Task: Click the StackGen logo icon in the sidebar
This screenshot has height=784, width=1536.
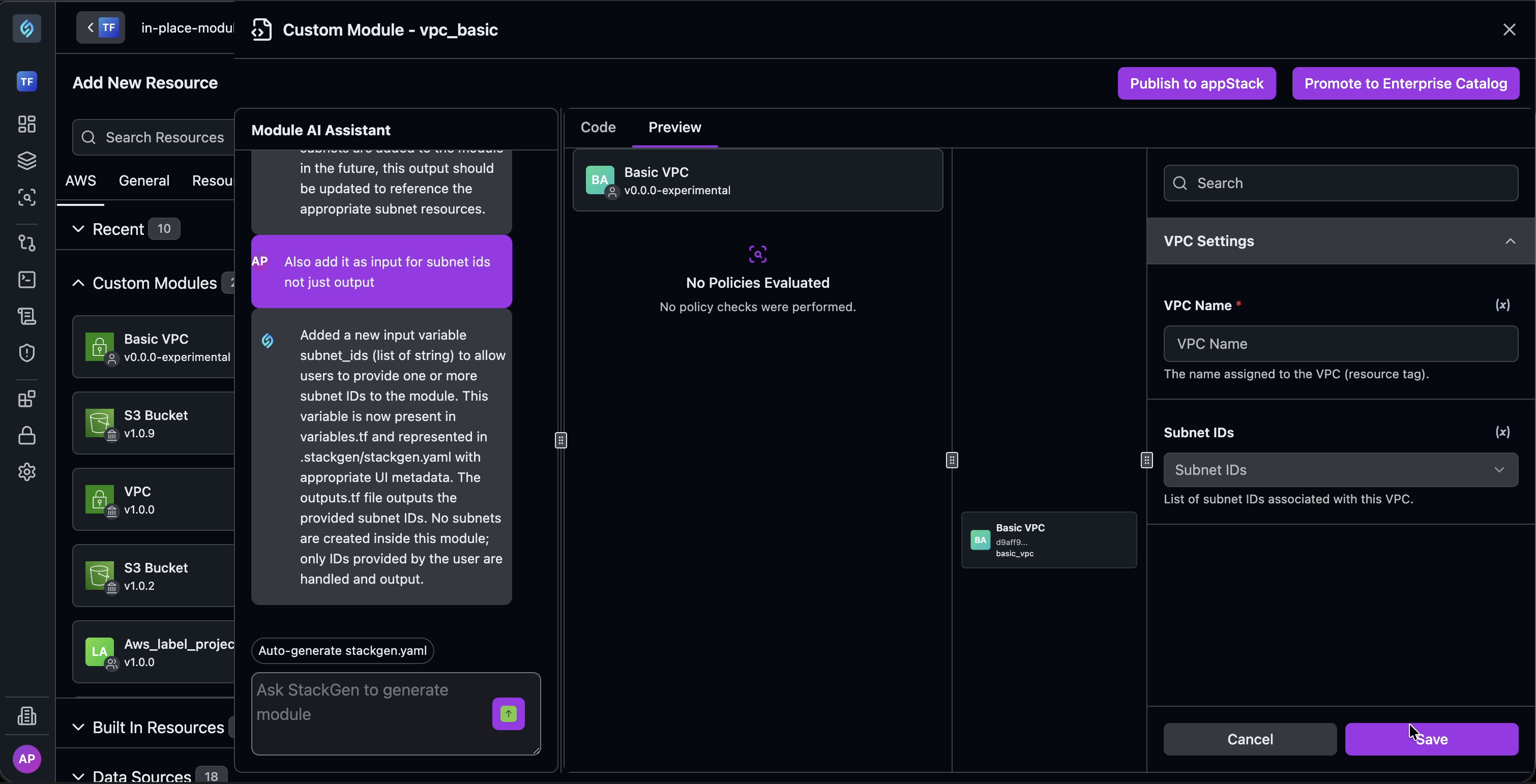Action: click(x=27, y=28)
